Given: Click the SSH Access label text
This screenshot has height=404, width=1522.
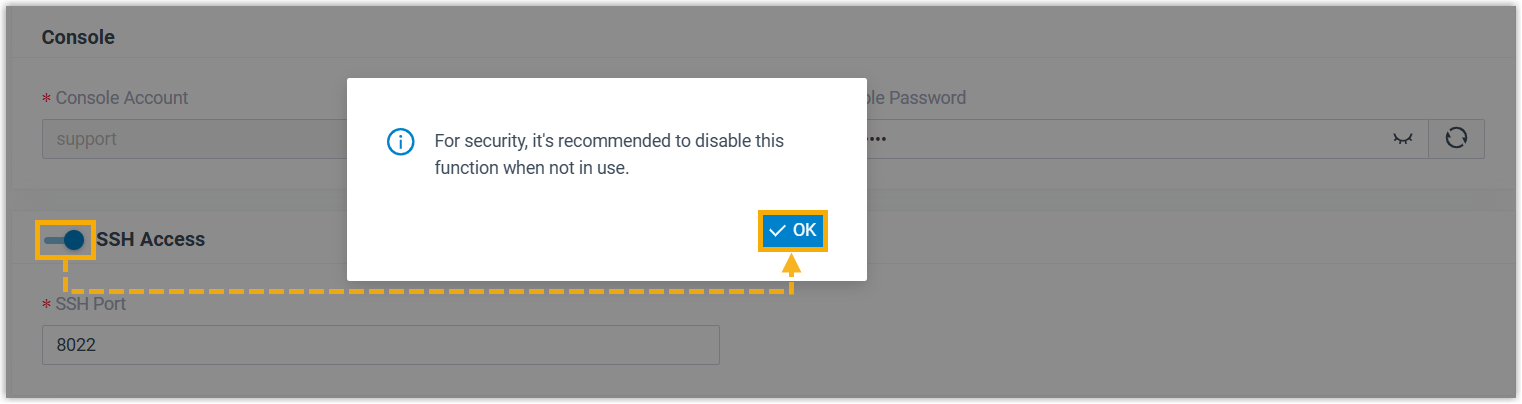Looking at the screenshot, I should (151, 240).
